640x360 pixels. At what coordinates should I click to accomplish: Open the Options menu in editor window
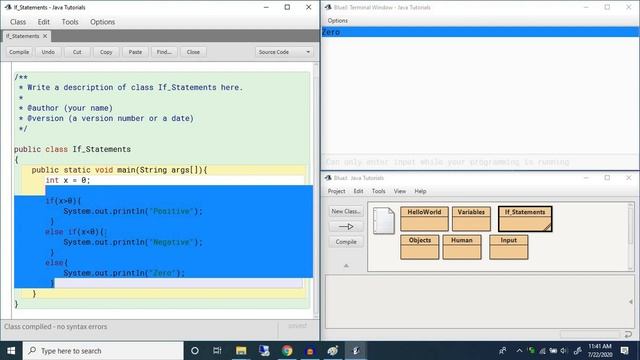(x=102, y=22)
